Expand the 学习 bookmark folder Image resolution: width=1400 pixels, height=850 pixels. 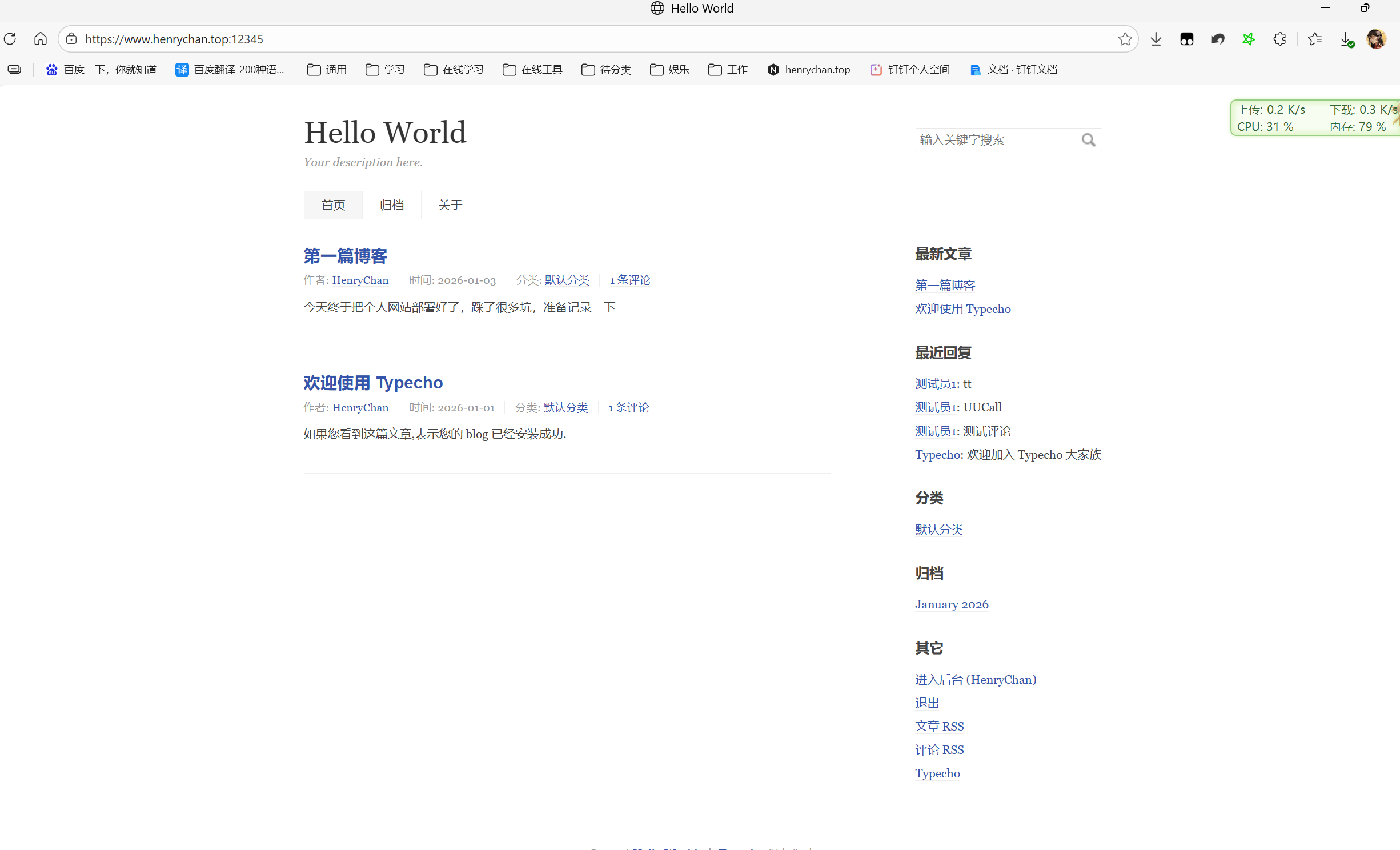pos(385,70)
